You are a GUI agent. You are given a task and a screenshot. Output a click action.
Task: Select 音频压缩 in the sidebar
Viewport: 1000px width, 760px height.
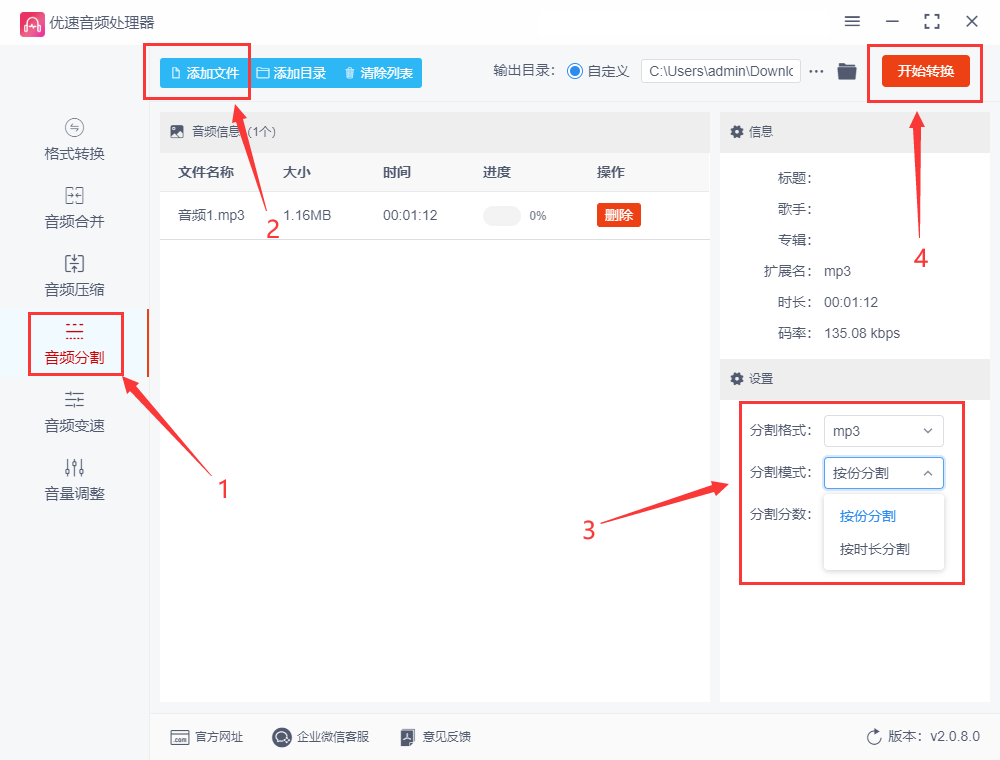(74, 276)
